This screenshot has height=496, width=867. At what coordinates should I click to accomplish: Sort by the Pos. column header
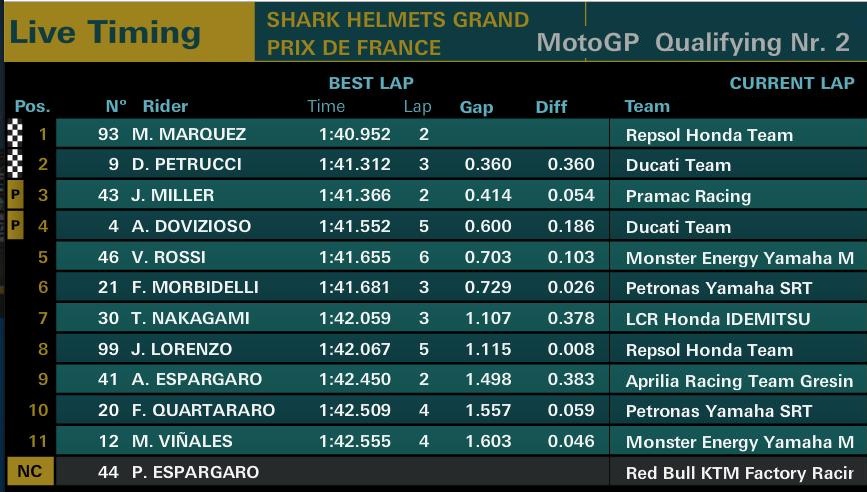tap(32, 106)
